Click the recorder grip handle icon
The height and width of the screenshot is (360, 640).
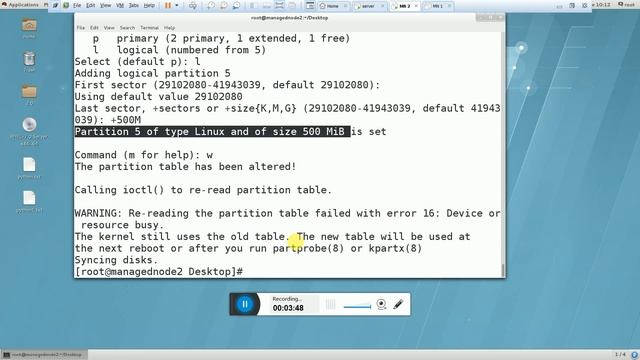point(331,304)
